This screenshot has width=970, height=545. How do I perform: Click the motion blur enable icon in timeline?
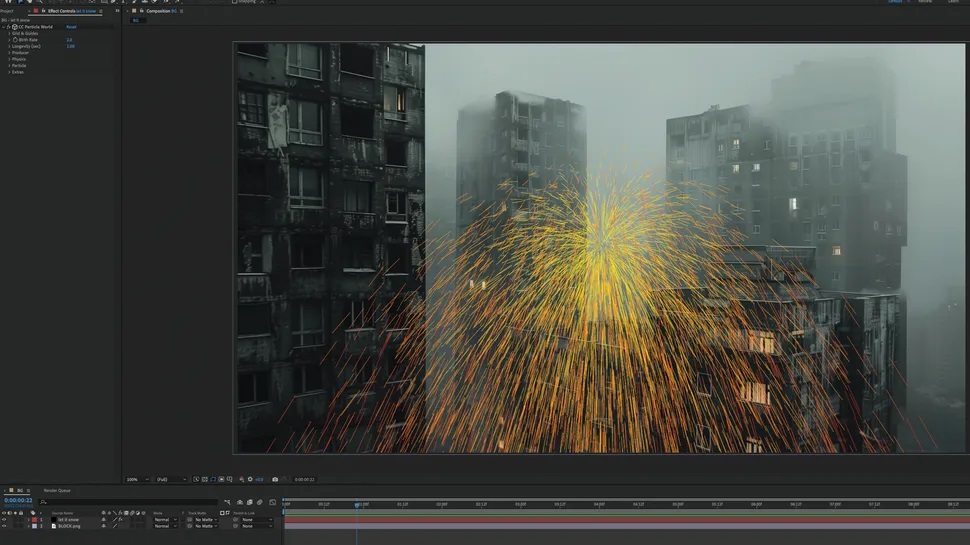(x=260, y=502)
